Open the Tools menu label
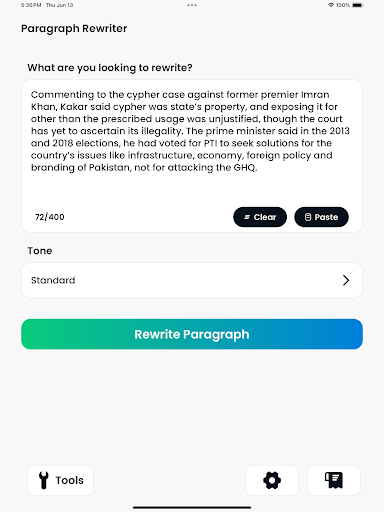The width and height of the screenshot is (384, 512). coord(70,480)
